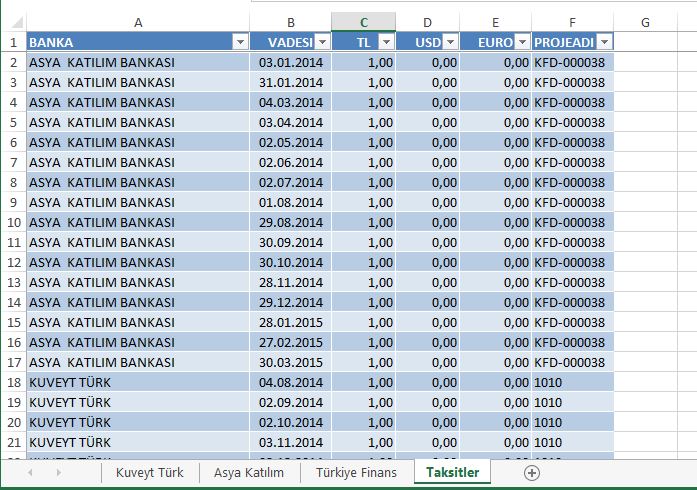Click date cell 03.11.2014
Viewport: 697px width, 490px height.
(x=291, y=442)
